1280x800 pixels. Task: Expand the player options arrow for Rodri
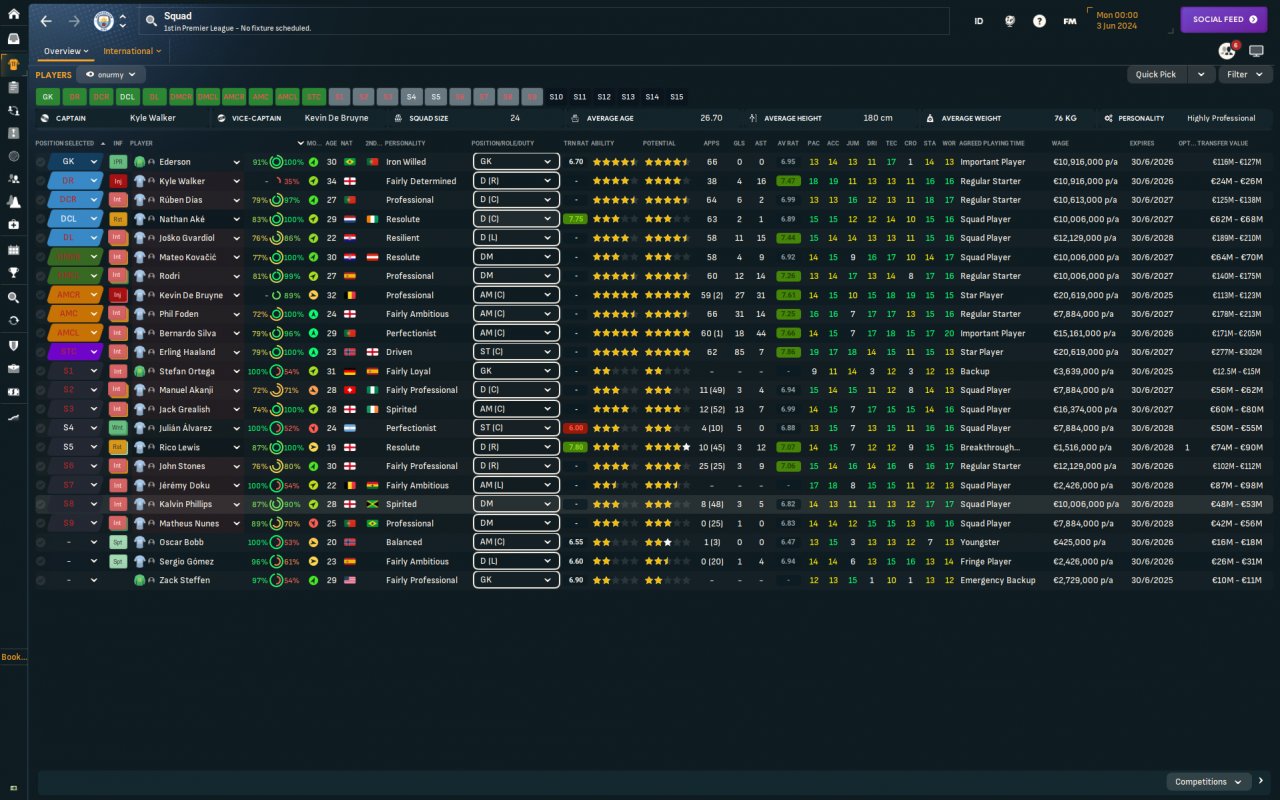pyautogui.click(x=237, y=276)
